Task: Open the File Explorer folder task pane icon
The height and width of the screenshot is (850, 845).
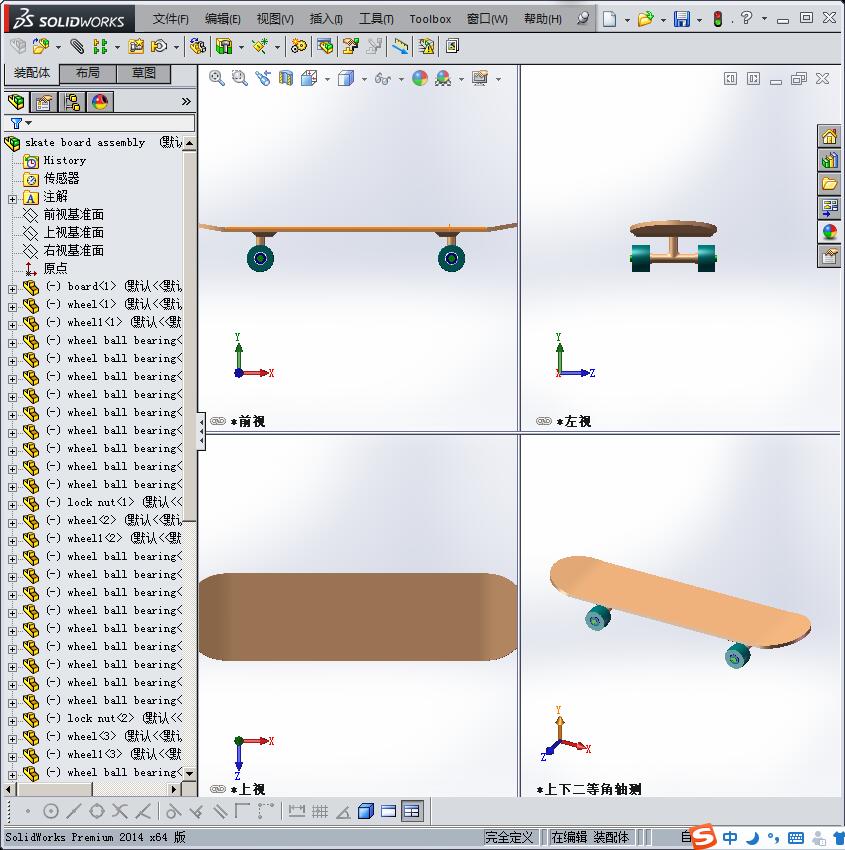Action: (829, 184)
